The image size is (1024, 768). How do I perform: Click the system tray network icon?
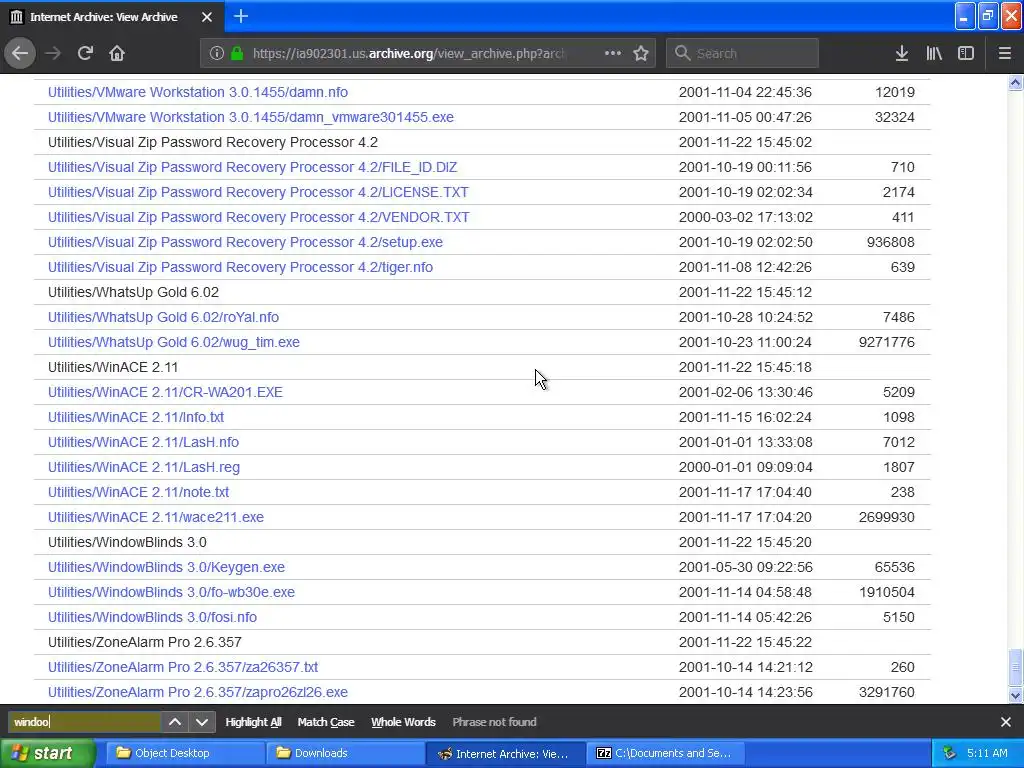950,753
